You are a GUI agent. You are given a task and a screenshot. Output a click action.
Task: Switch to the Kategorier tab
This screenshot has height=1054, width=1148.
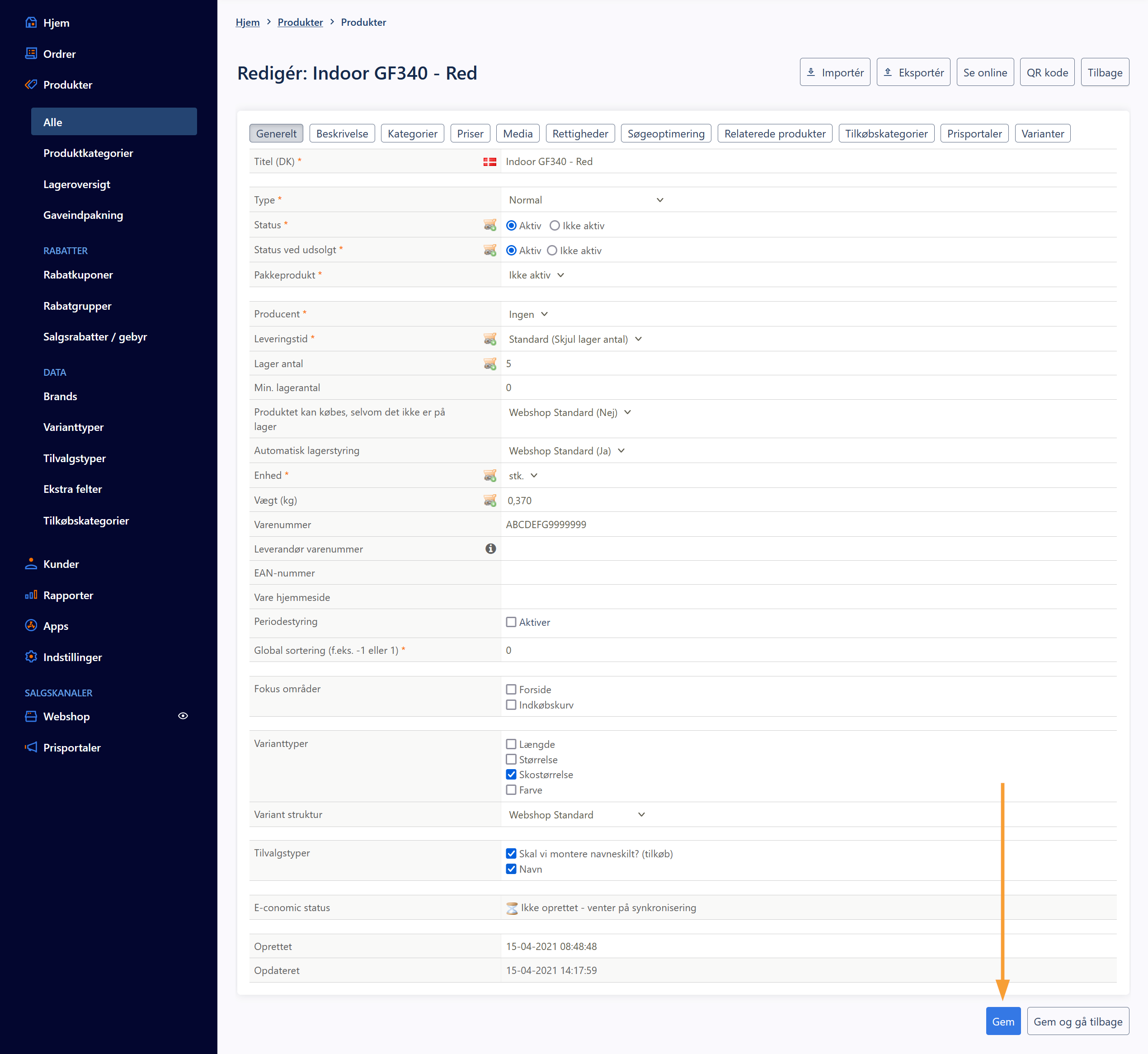(412, 133)
